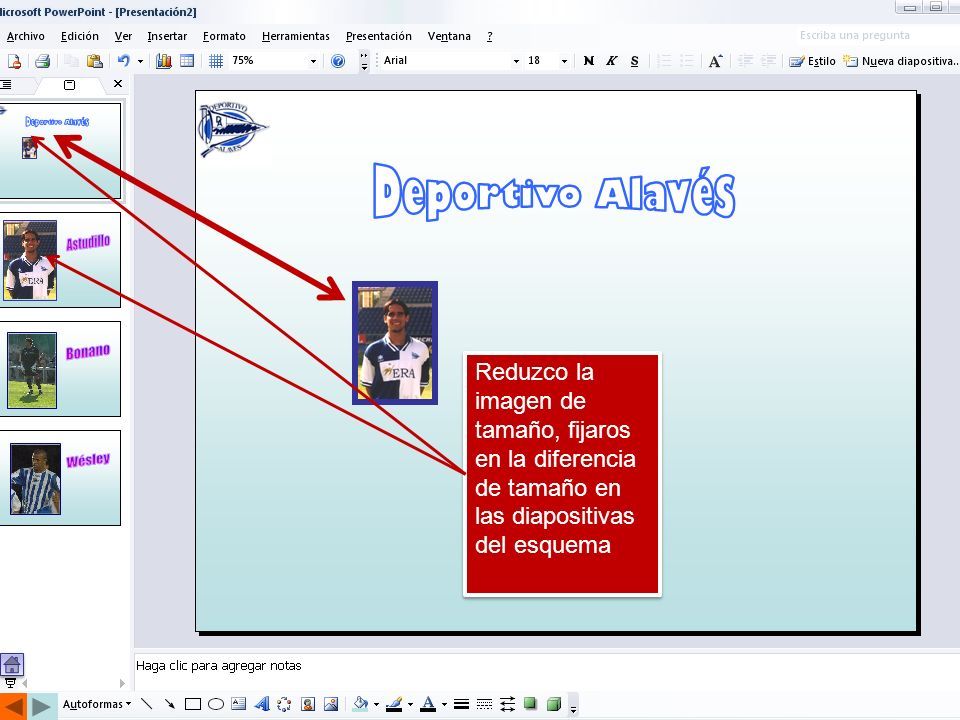Open the font size 18 dropdown
Screen dimensions: 960x720
tap(564, 61)
